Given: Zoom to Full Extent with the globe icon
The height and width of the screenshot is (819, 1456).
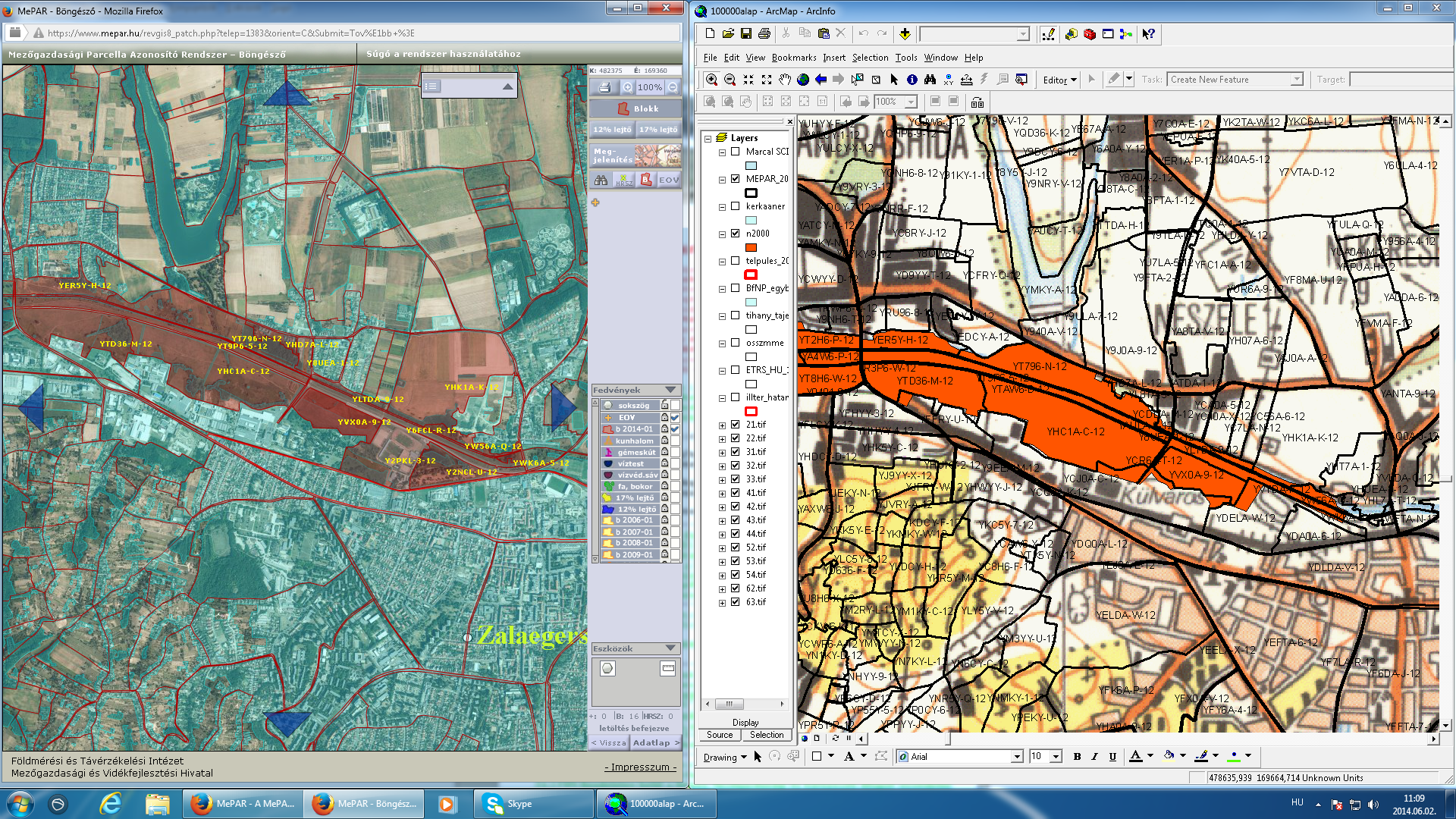Looking at the screenshot, I should (803, 80).
